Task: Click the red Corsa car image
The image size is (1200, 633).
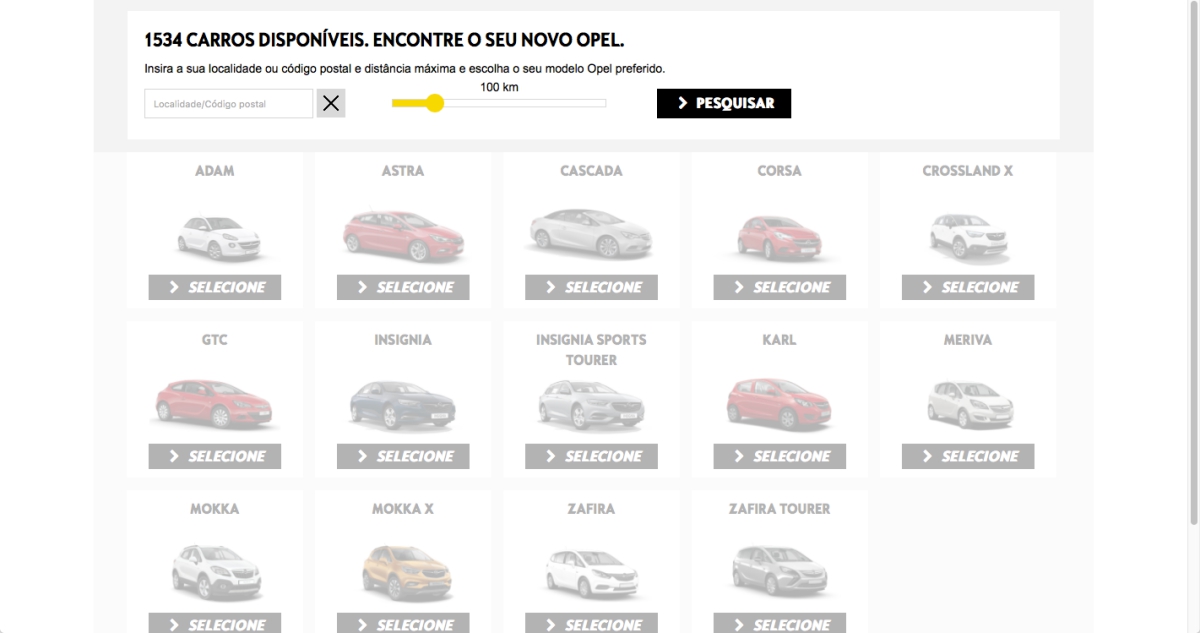Action: [x=779, y=238]
